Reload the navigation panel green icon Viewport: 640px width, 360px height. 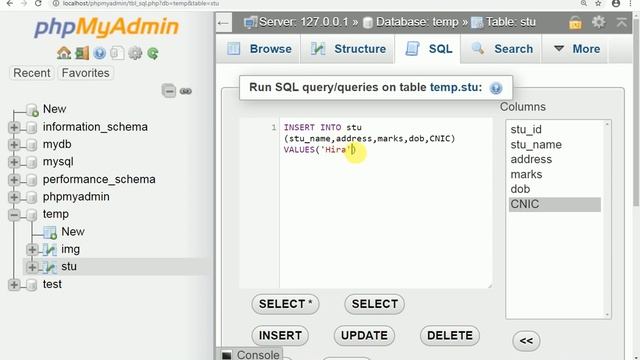tap(153, 53)
